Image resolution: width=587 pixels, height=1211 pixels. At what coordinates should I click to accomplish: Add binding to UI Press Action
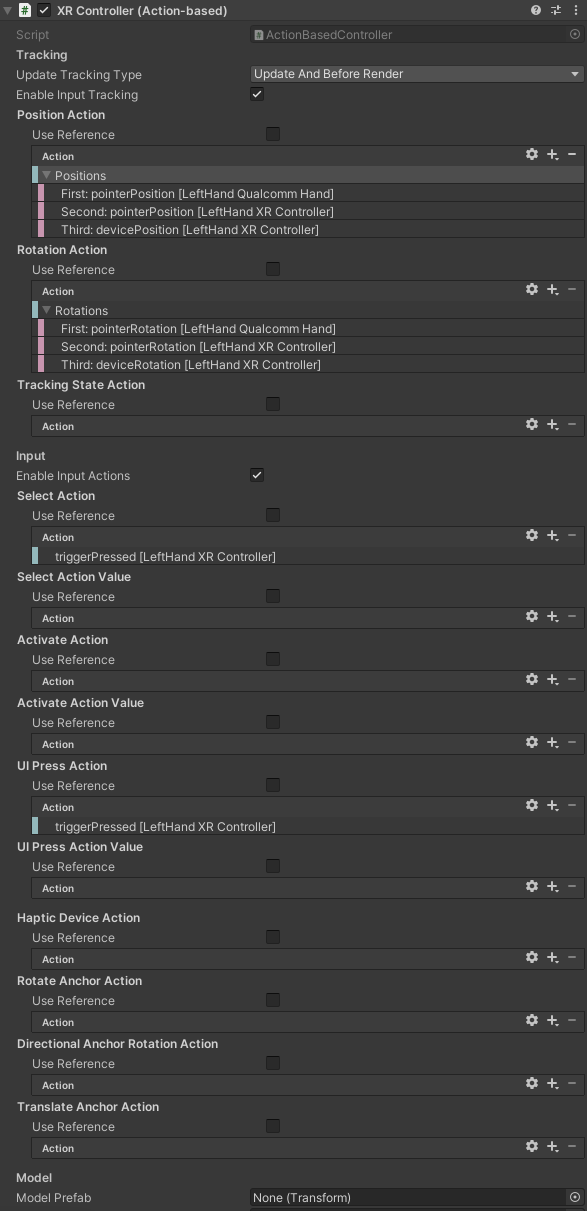(x=552, y=806)
